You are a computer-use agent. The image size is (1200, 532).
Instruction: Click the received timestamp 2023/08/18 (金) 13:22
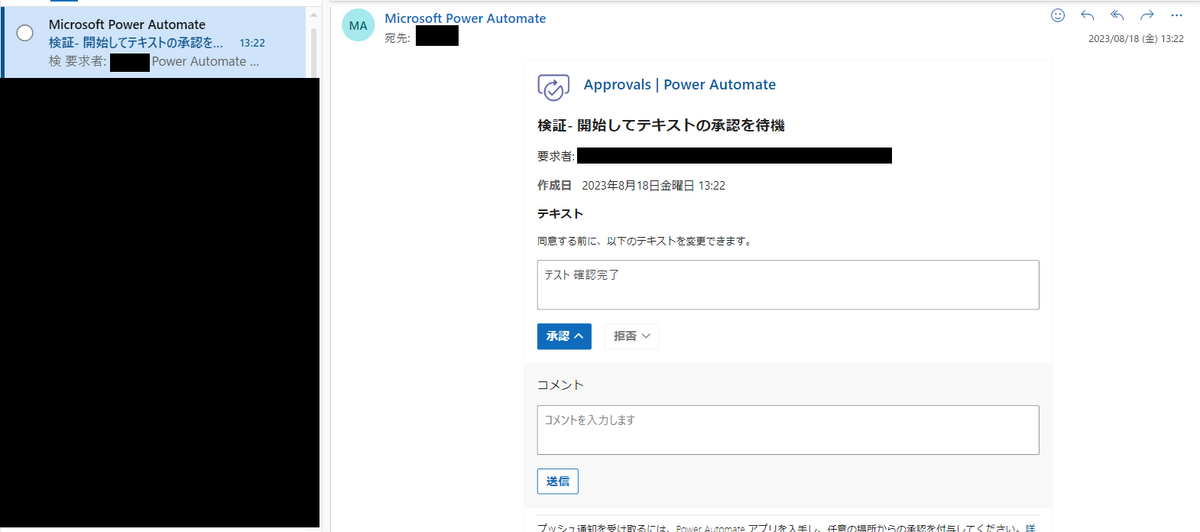[x=1136, y=40]
